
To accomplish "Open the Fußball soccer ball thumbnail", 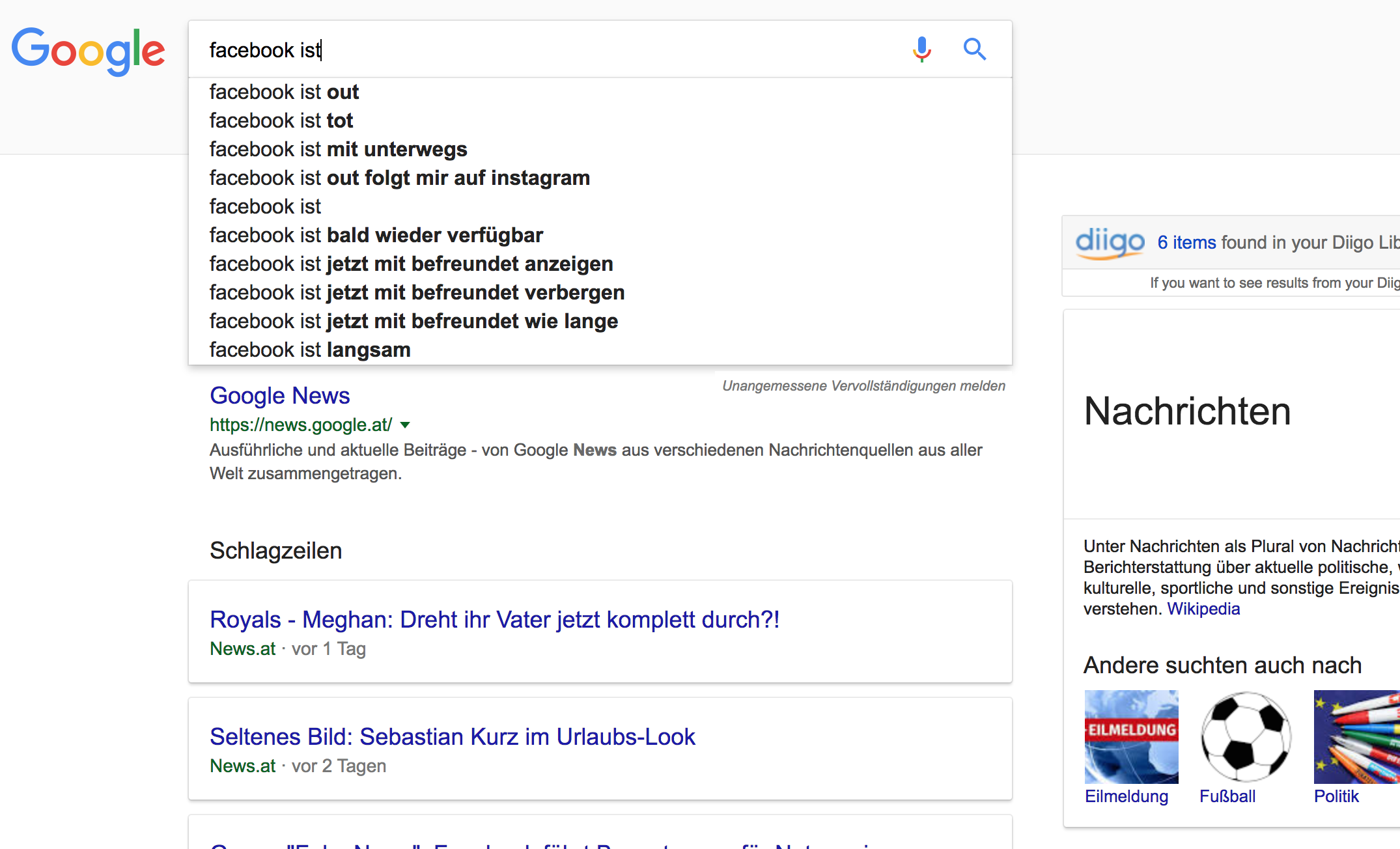I will click(x=1246, y=736).
